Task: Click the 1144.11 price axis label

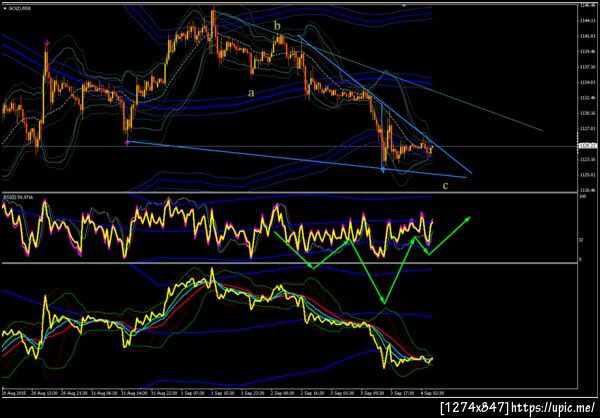Action: click(x=587, y=21)
